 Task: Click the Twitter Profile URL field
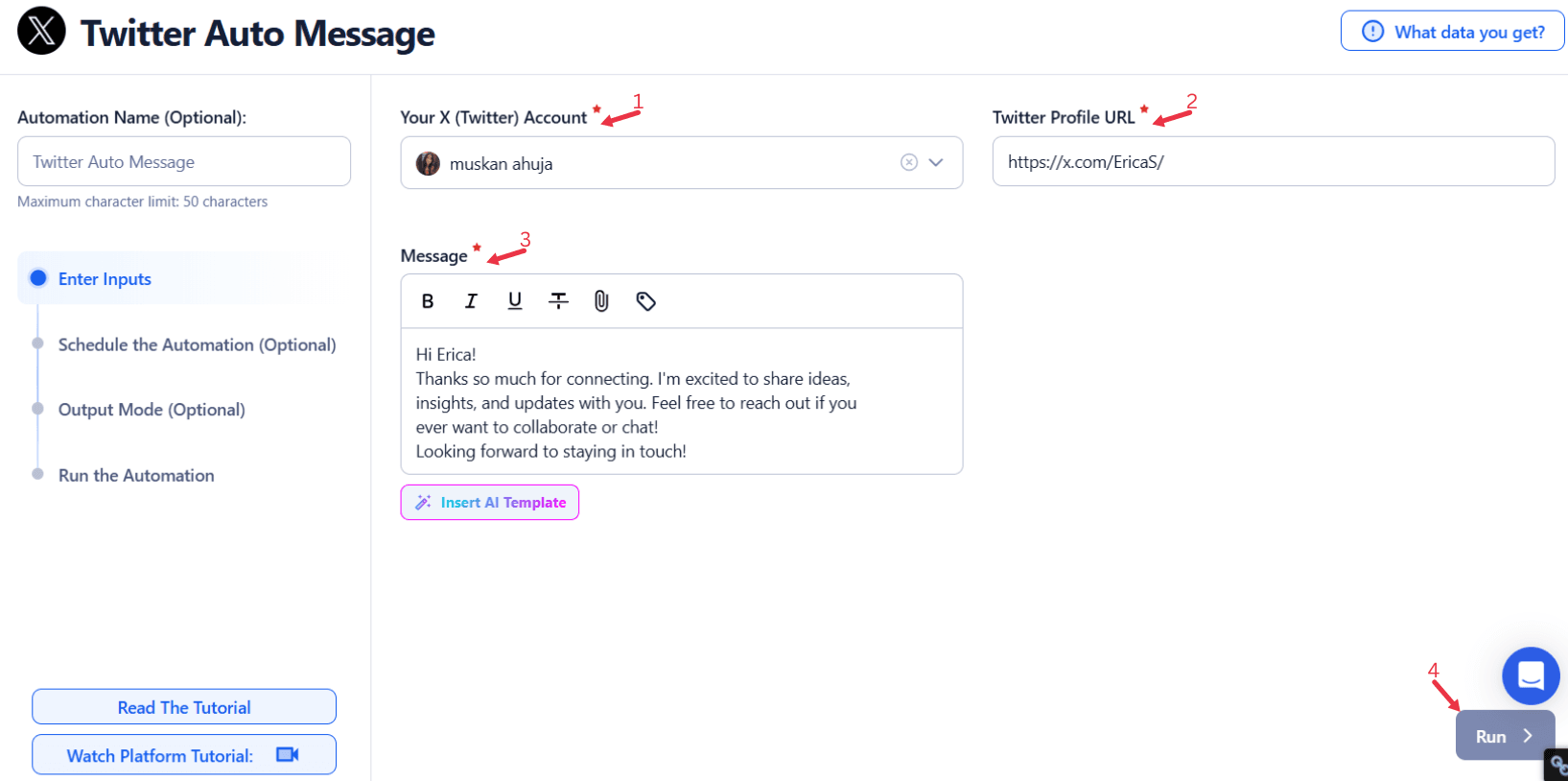point(1273,162)
